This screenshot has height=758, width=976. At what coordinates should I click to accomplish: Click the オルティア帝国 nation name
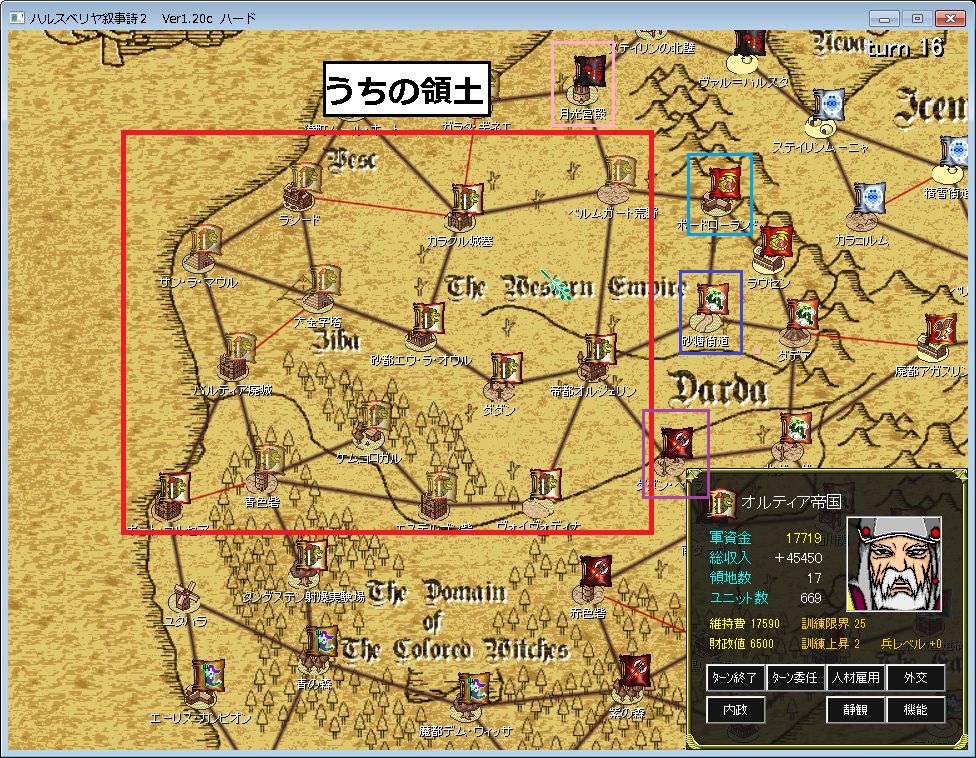[791, 502]
